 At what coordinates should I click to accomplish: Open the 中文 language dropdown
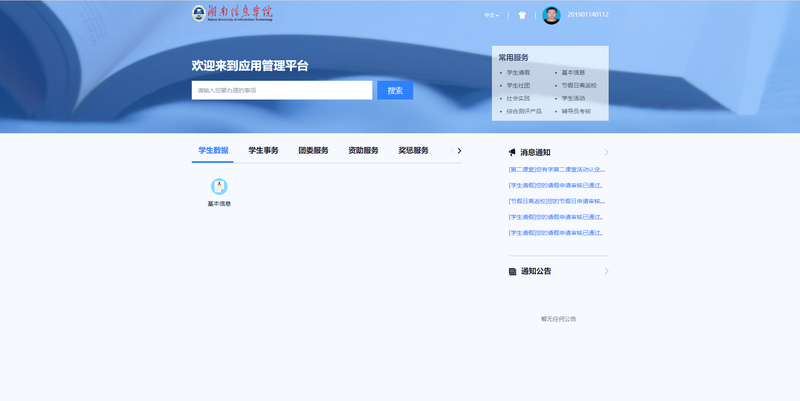(x=491, y=15)
